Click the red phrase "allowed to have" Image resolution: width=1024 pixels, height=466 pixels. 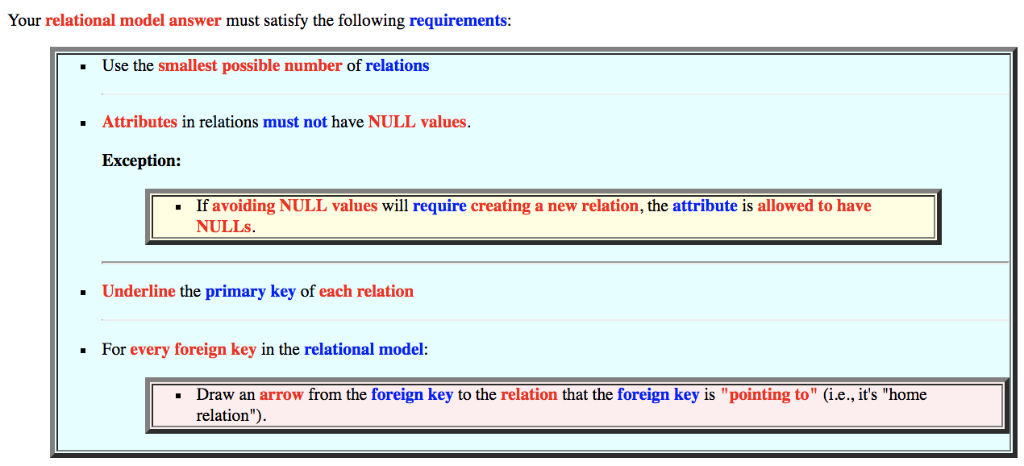[x=812, y=206]
